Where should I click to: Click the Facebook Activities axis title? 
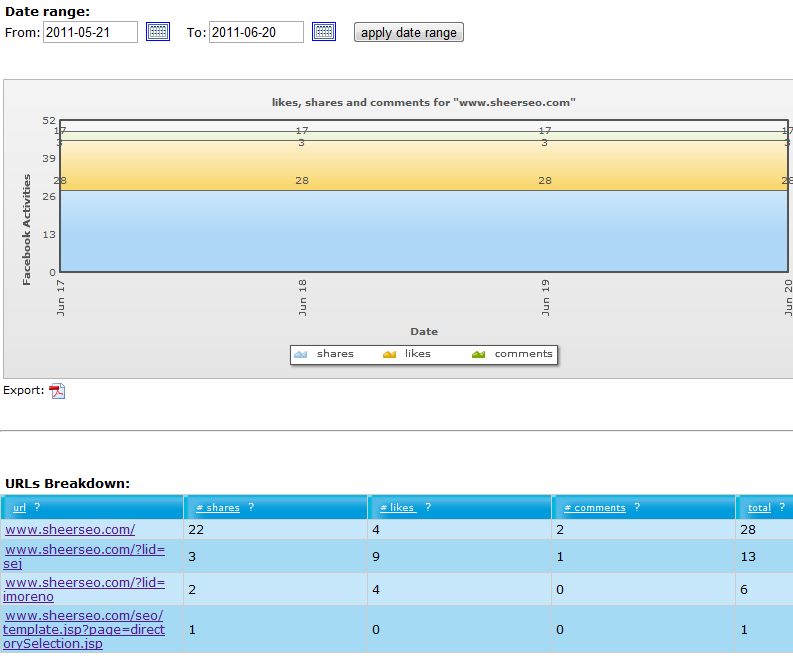click(x=26, y=230)
